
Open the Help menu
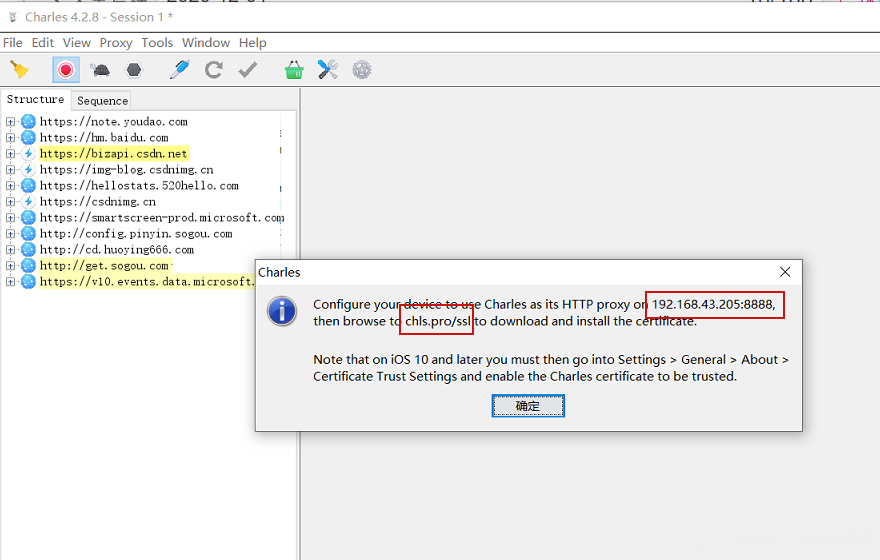253,43
